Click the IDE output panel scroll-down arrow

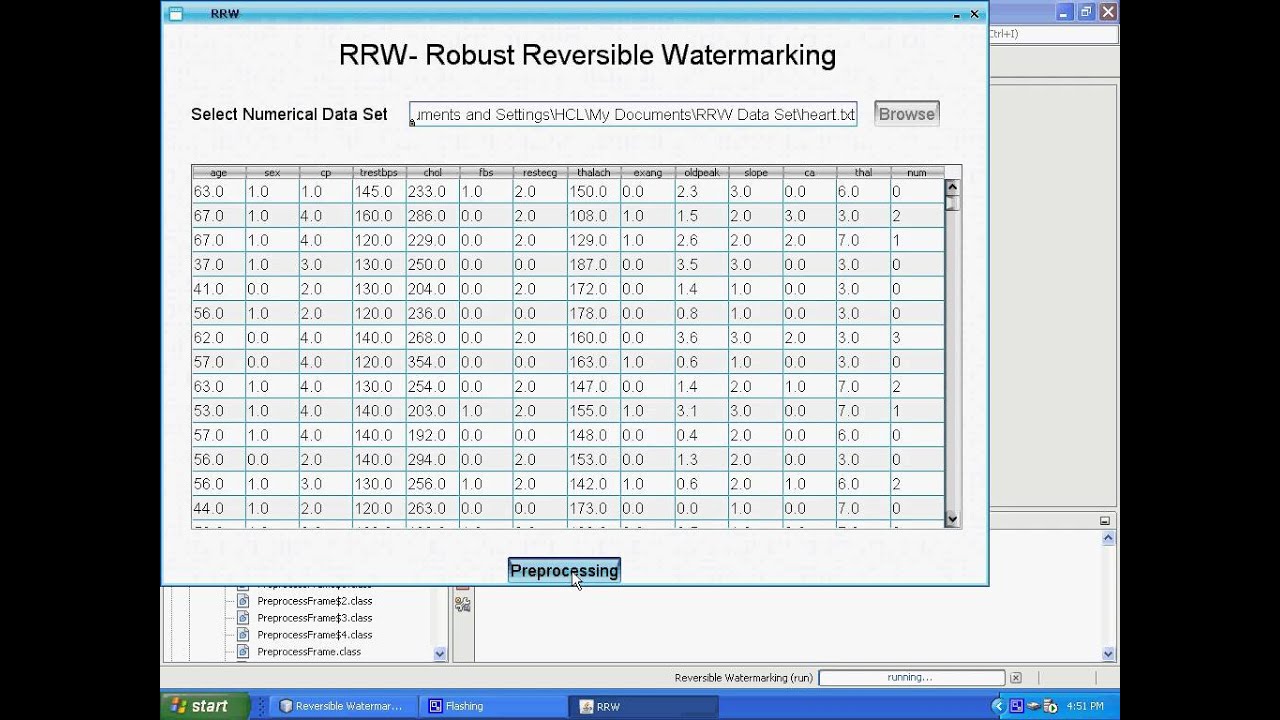pyautogui.click(x=1108, y=654)
